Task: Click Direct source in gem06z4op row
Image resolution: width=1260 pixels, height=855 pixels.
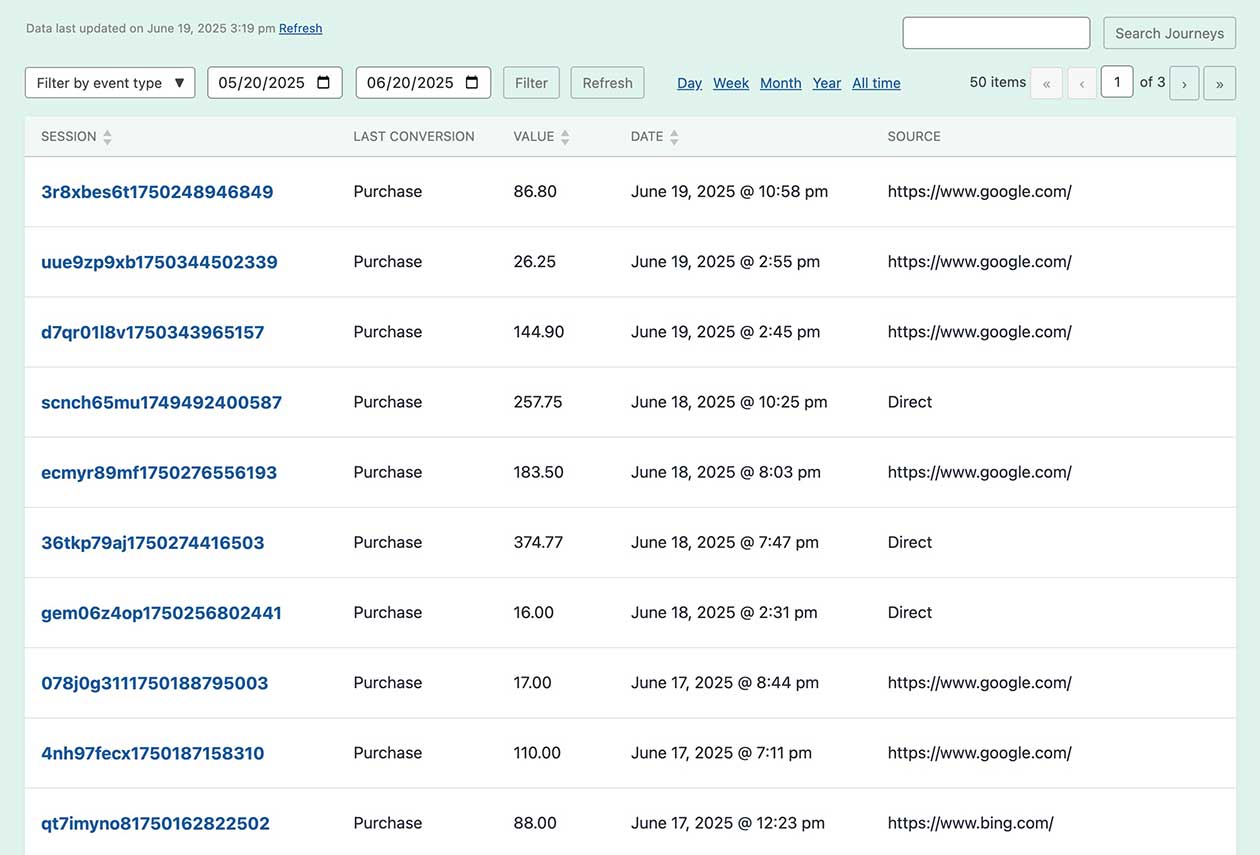Action: tap(909, 612)
